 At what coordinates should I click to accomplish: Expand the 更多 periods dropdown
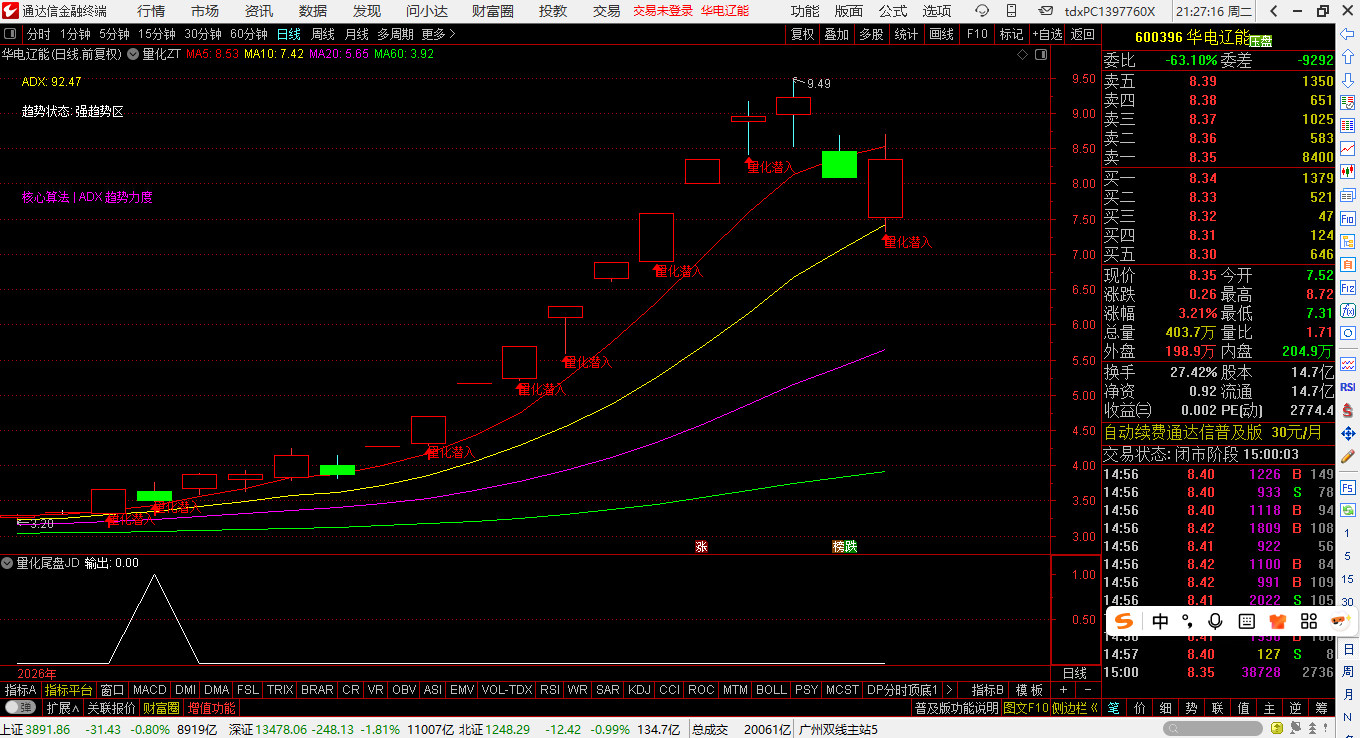438,34
